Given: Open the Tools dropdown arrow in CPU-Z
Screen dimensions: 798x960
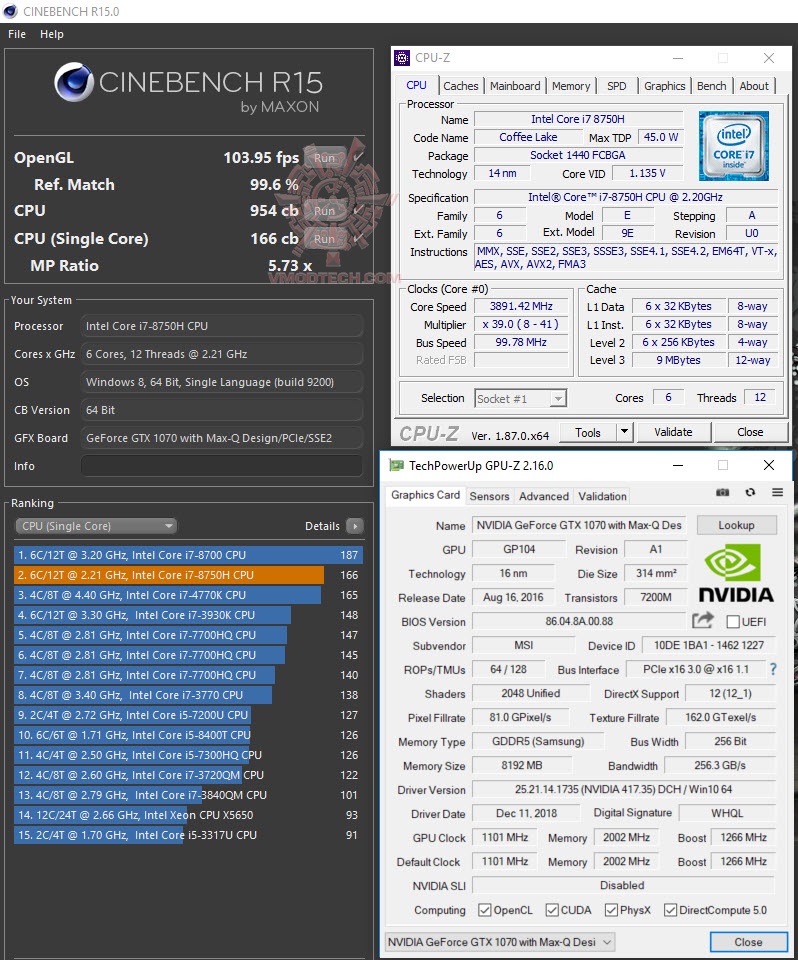Looking at the screenshot, I should click(624, 432).
